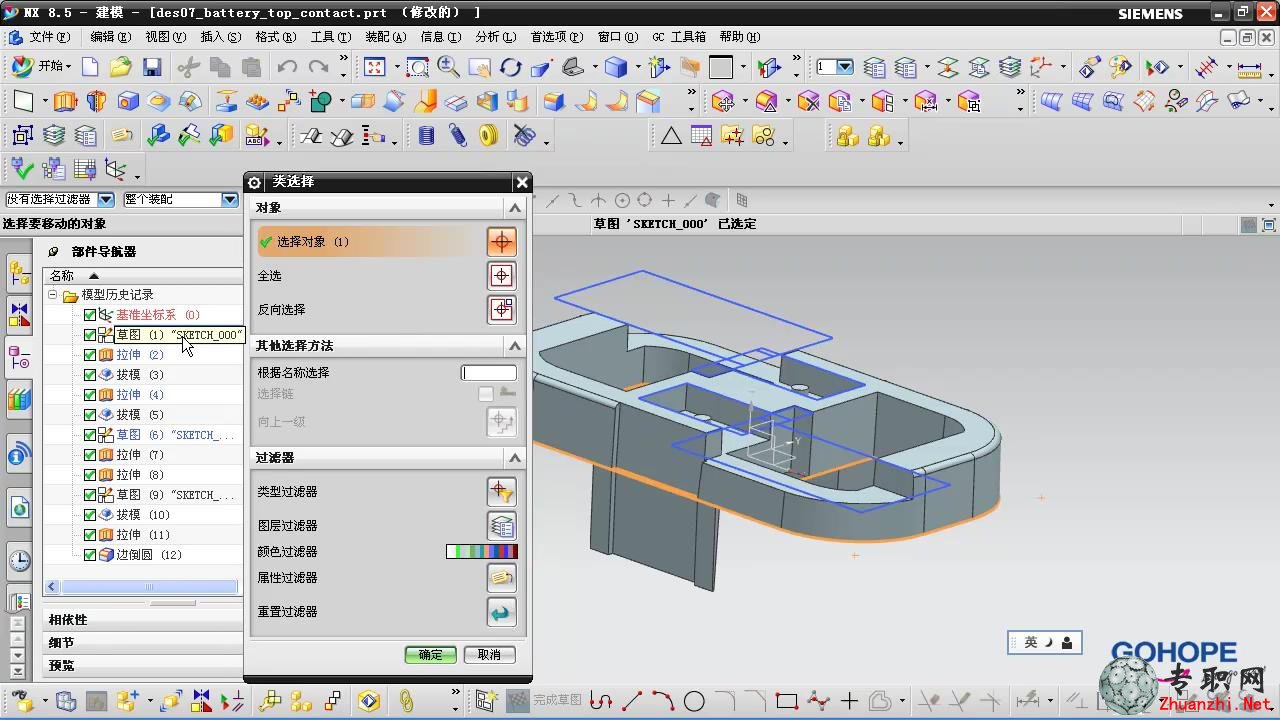Click the blue cylinder spring icon
This screenshot has height=720, width=1280.
[x=427, y=135]
